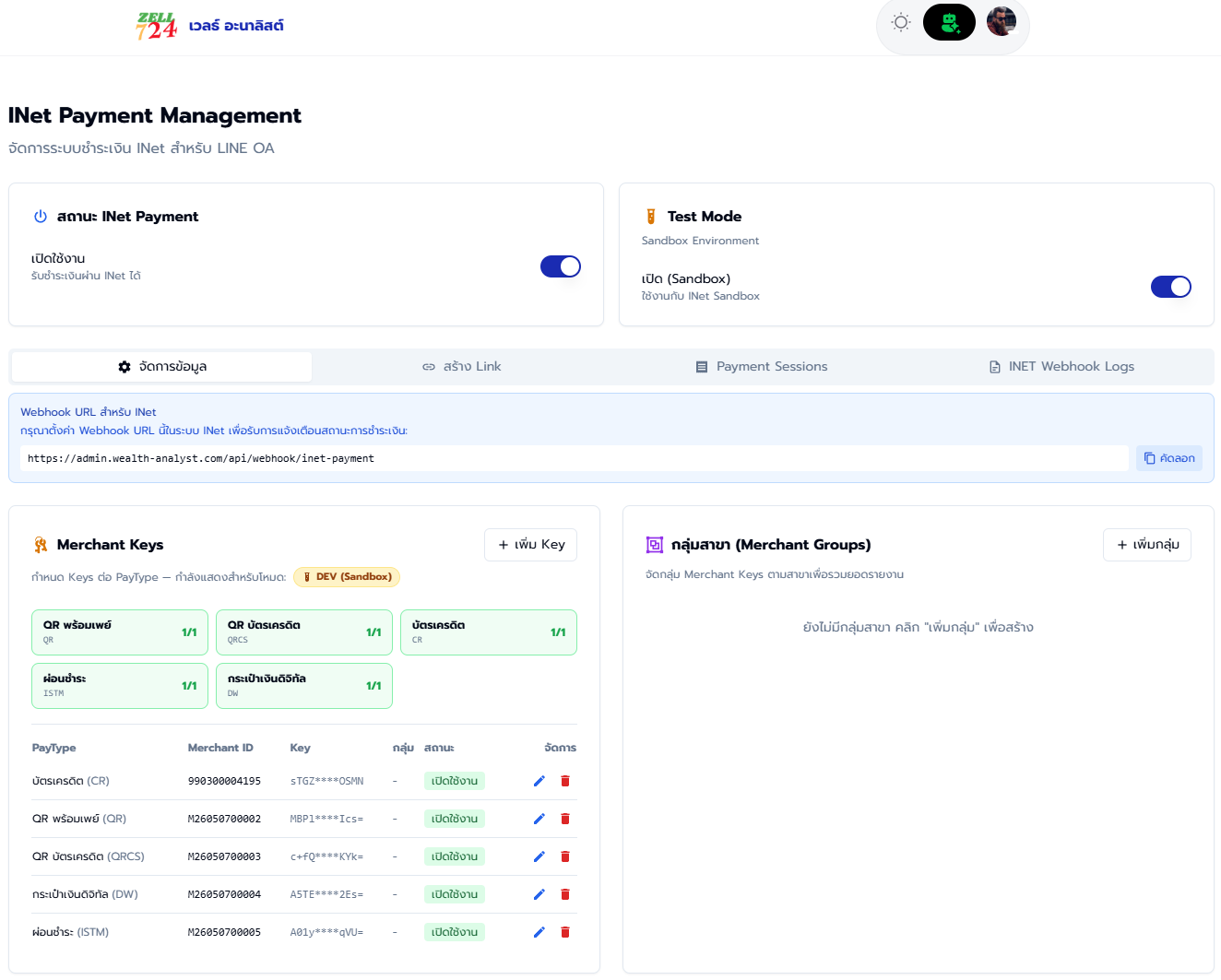Select the กระเป๋าเงินดิจิทัล DW key card
Viewport: 1221px width, 980px height.
coord(304,686)
